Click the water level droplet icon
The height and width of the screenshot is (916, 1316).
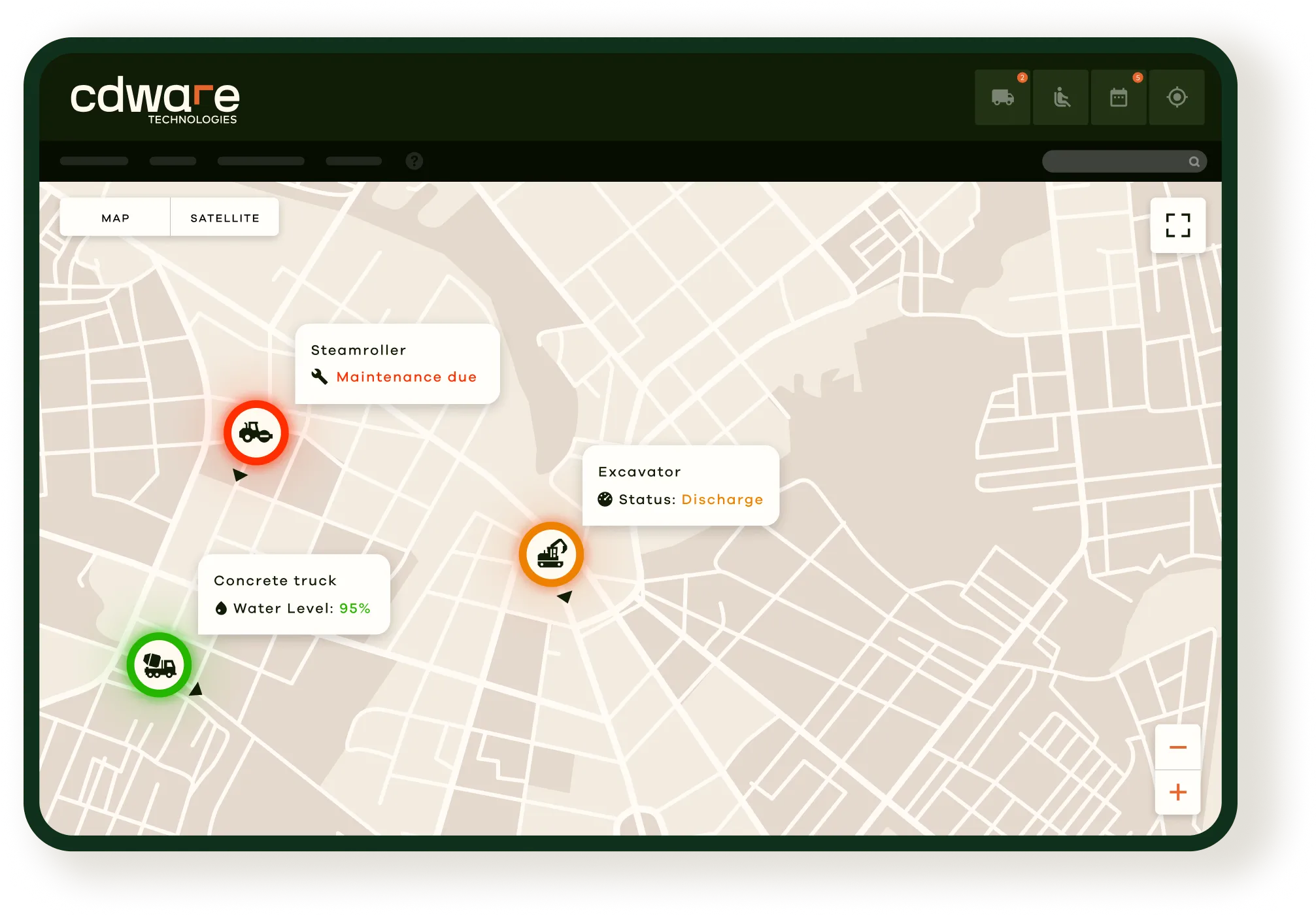(221, 608)
